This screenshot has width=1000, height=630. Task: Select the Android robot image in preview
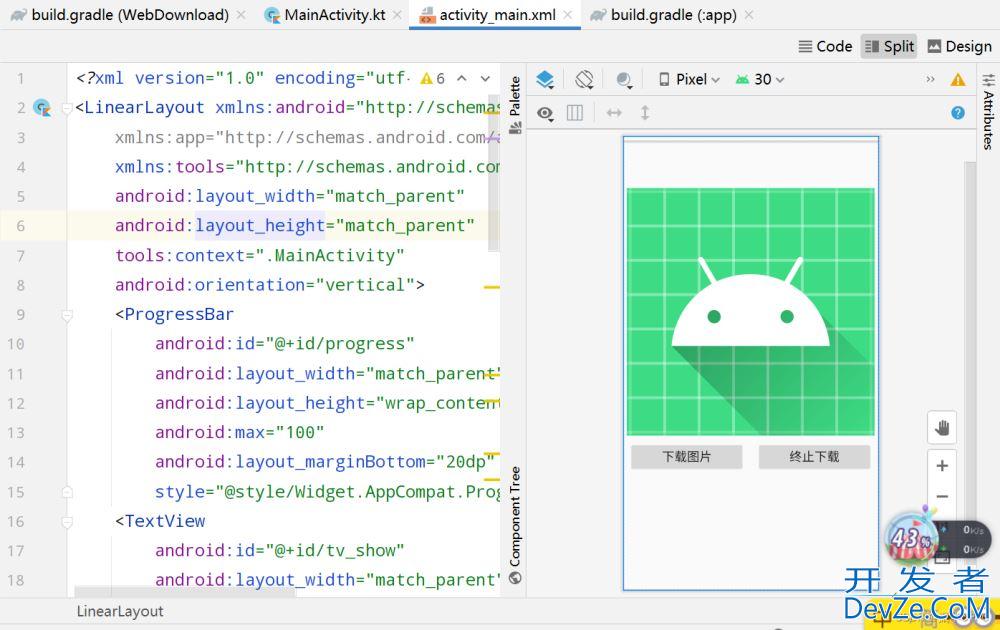pos(750,311)
